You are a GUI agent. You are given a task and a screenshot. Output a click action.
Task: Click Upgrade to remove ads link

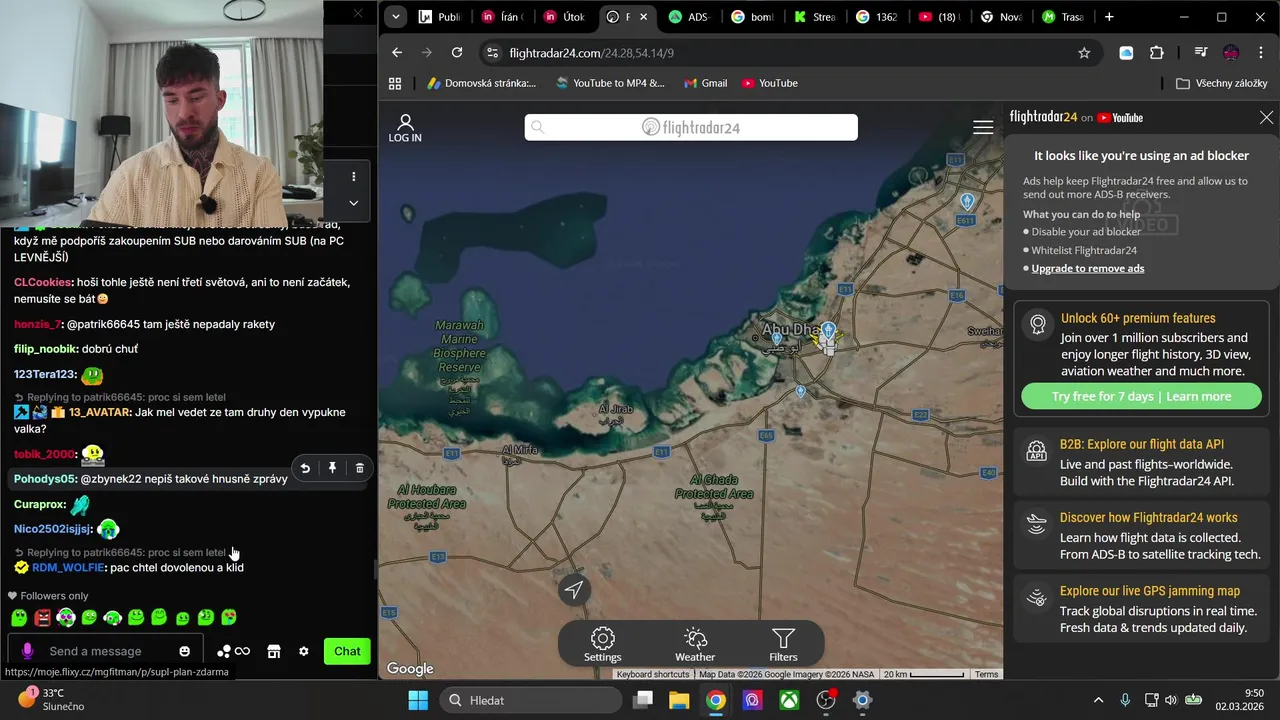click(1088, 268)
